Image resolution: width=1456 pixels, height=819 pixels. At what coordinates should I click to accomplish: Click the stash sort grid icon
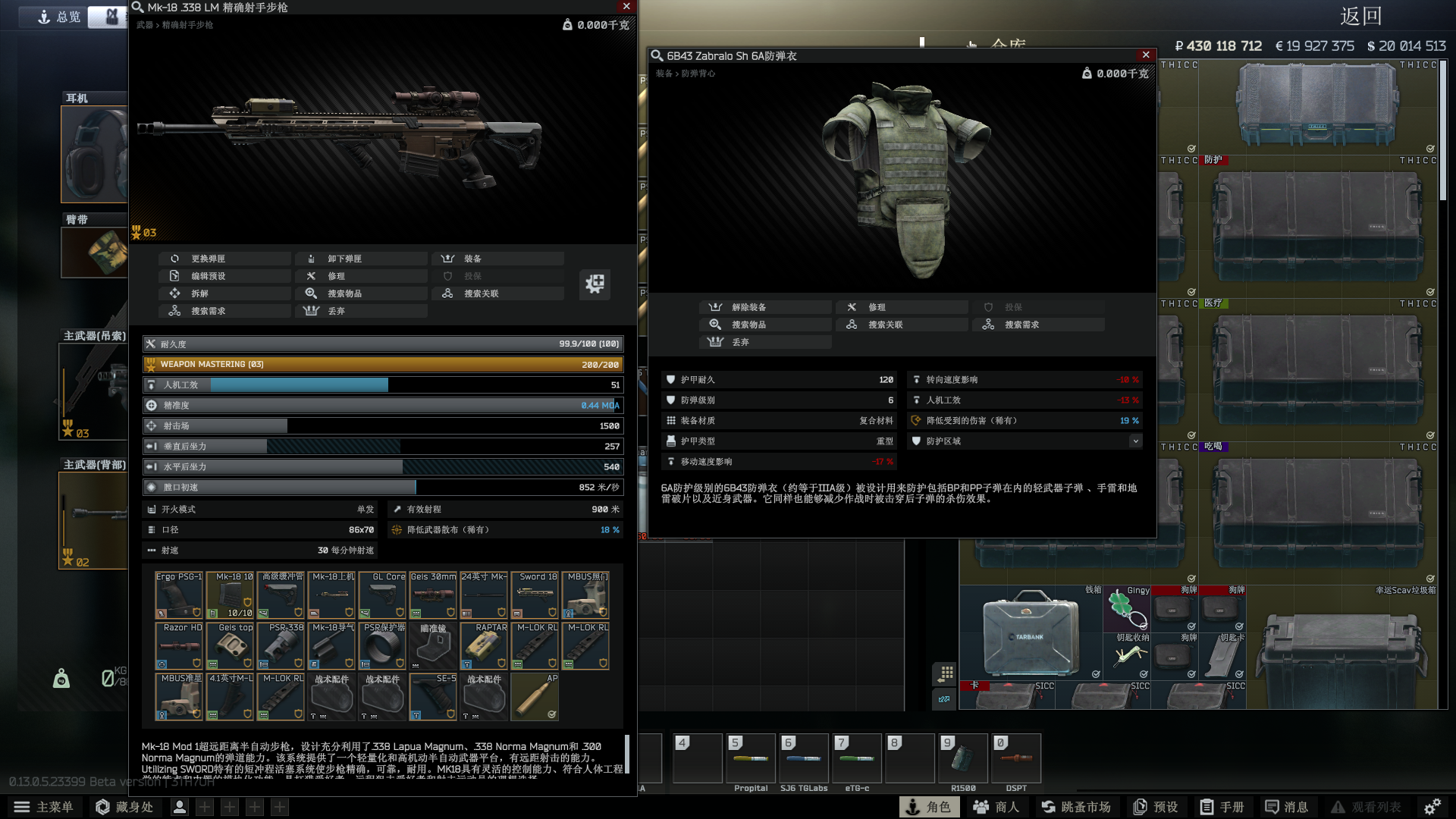945,673
